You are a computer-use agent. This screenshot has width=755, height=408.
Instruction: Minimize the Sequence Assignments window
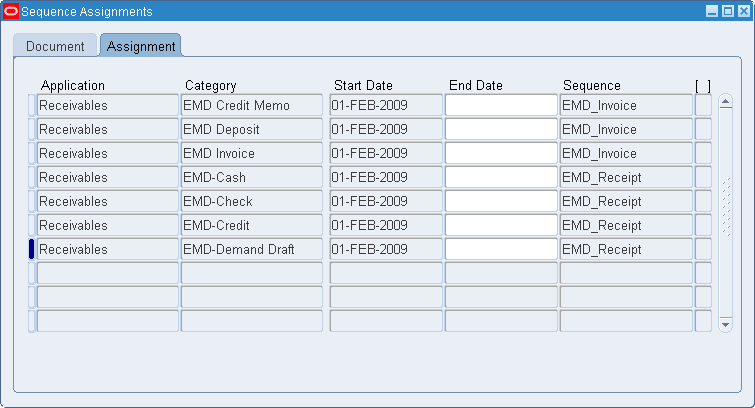pyautogui.click(x=712, y=11)
